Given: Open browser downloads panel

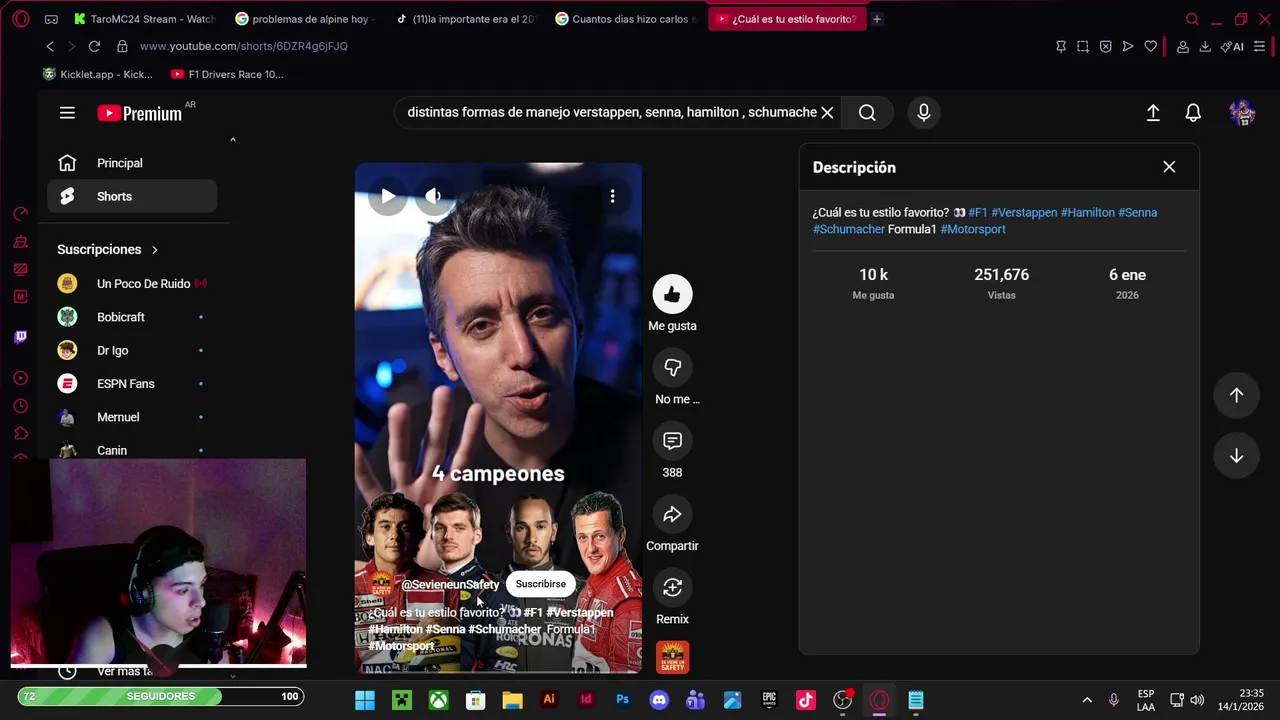Looking at the screenshot, I should coord(1205,46).
